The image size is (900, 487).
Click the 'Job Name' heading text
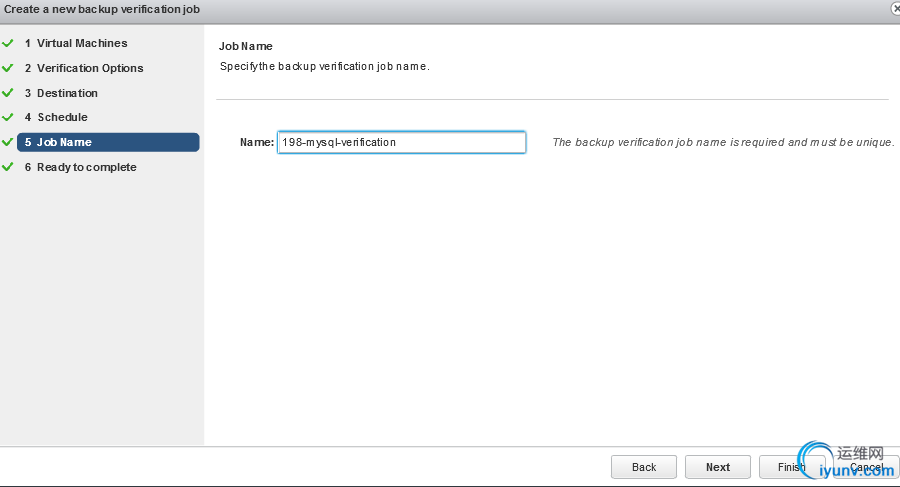coord(246,46)
